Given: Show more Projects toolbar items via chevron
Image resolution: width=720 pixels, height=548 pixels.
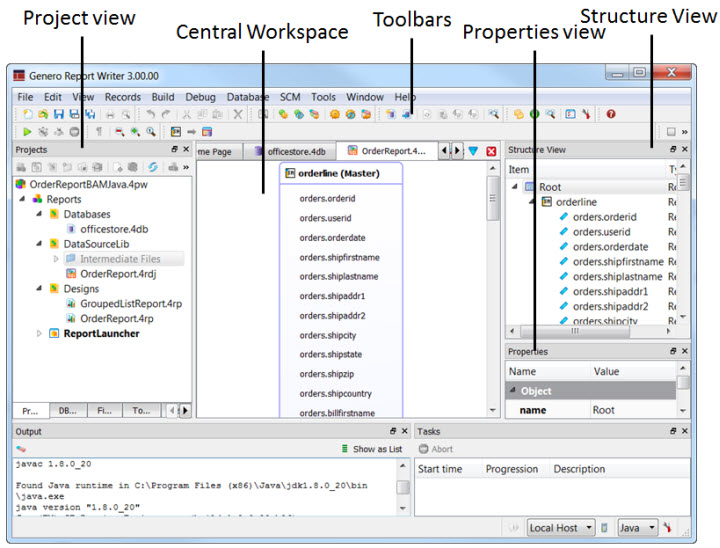Looking at the screenshot, I should (186, 167).
